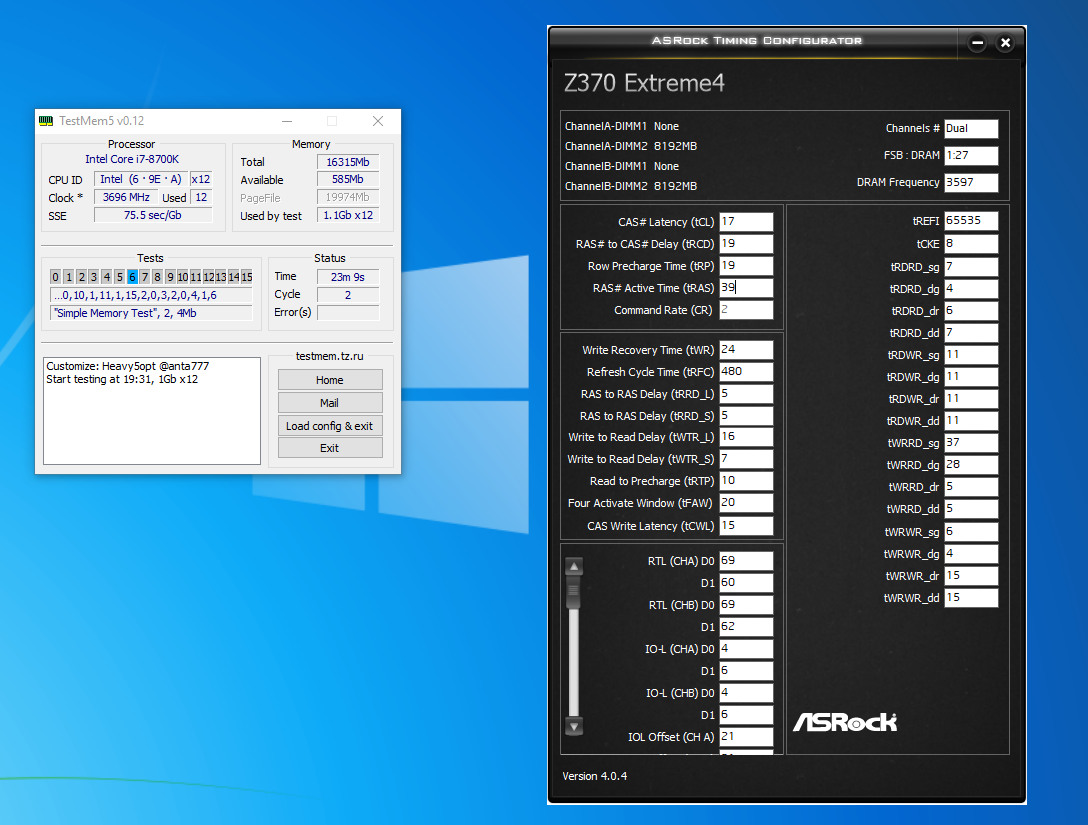The width and height of the screenshot is (1088, 825).
Task: Click the Clock value 3696 MHz
Action: (x=126, y=197)
